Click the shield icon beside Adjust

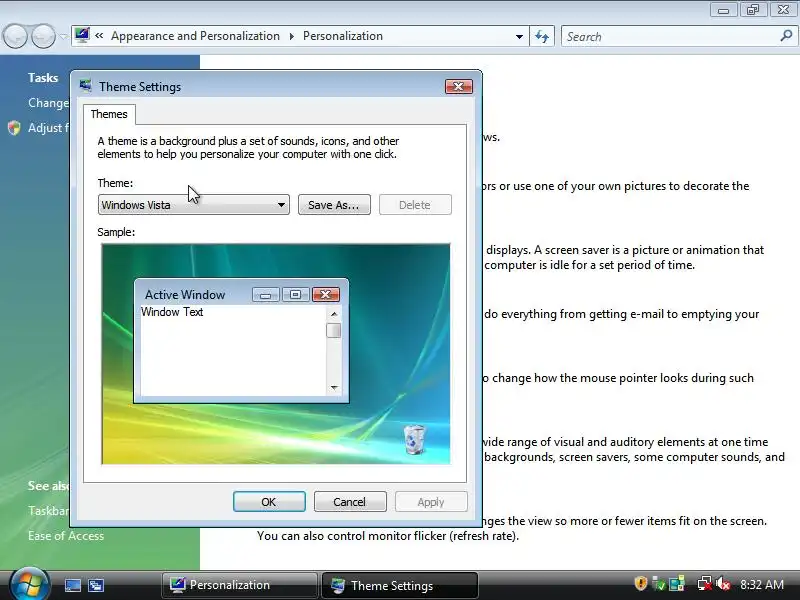tap(14, 128)
